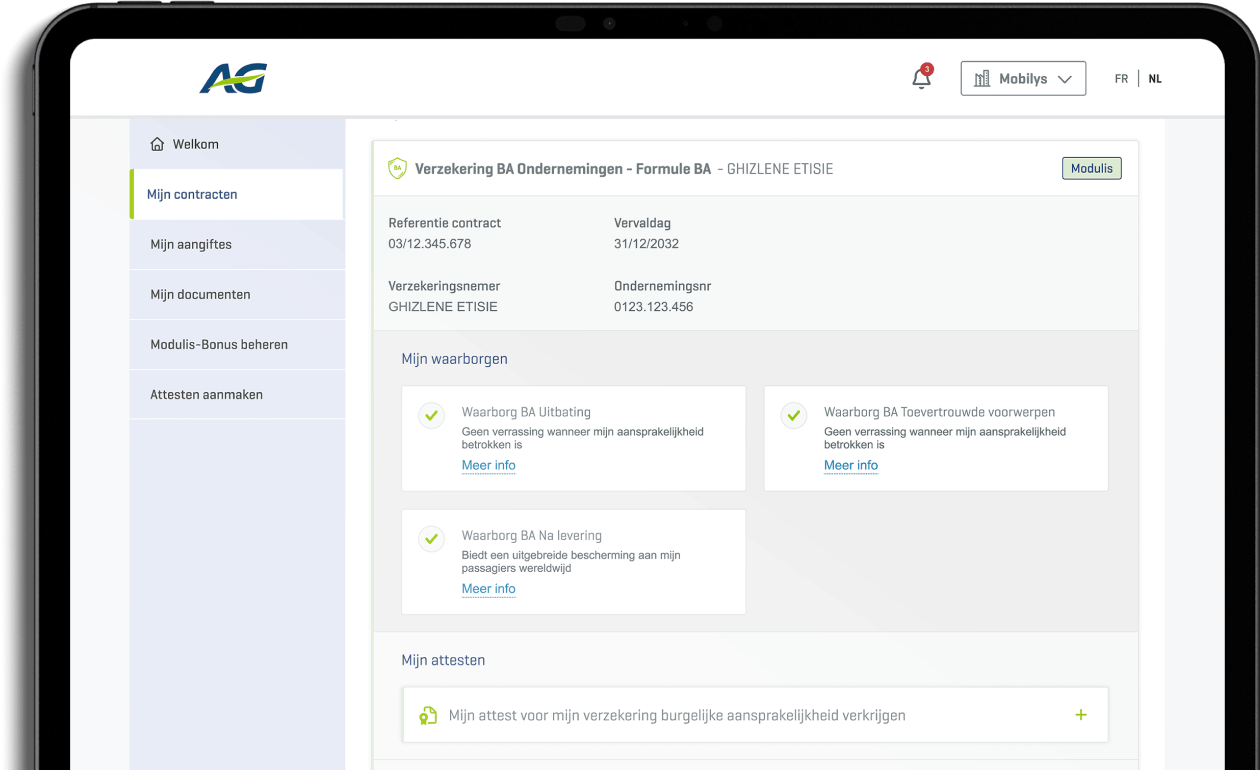Open the notifications bell
The image size is (1260, 770).
(922, 78)
